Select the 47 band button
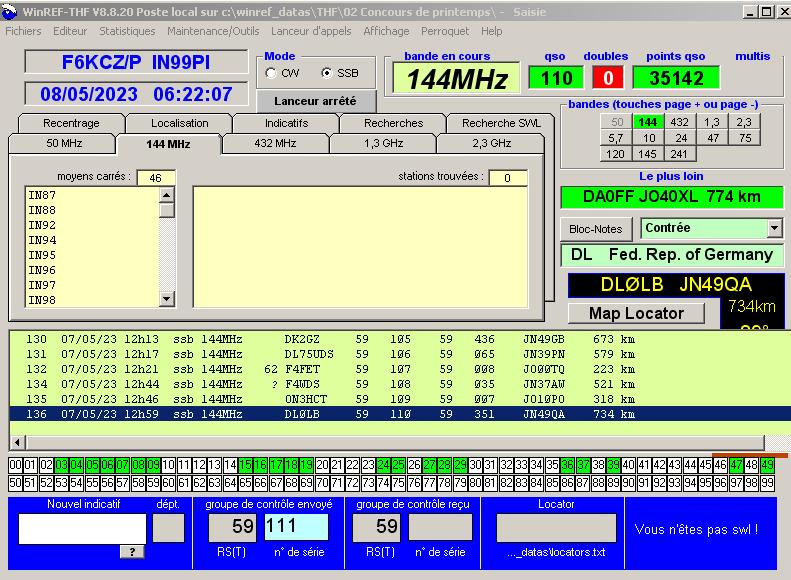 point(712,138)
